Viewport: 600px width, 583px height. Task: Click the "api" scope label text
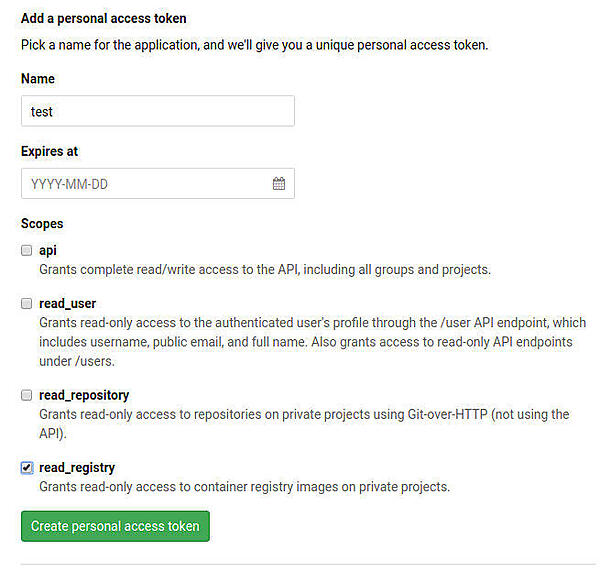[47, 251]
